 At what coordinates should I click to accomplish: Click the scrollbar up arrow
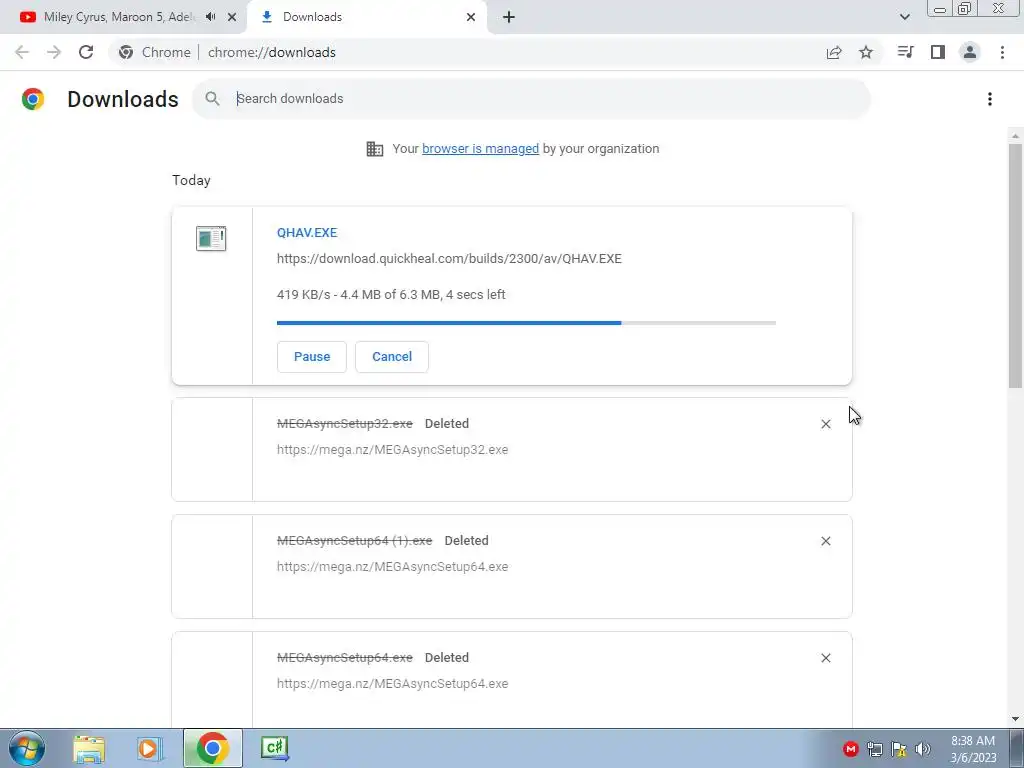pyautogui.click(x=1016, y=136)
